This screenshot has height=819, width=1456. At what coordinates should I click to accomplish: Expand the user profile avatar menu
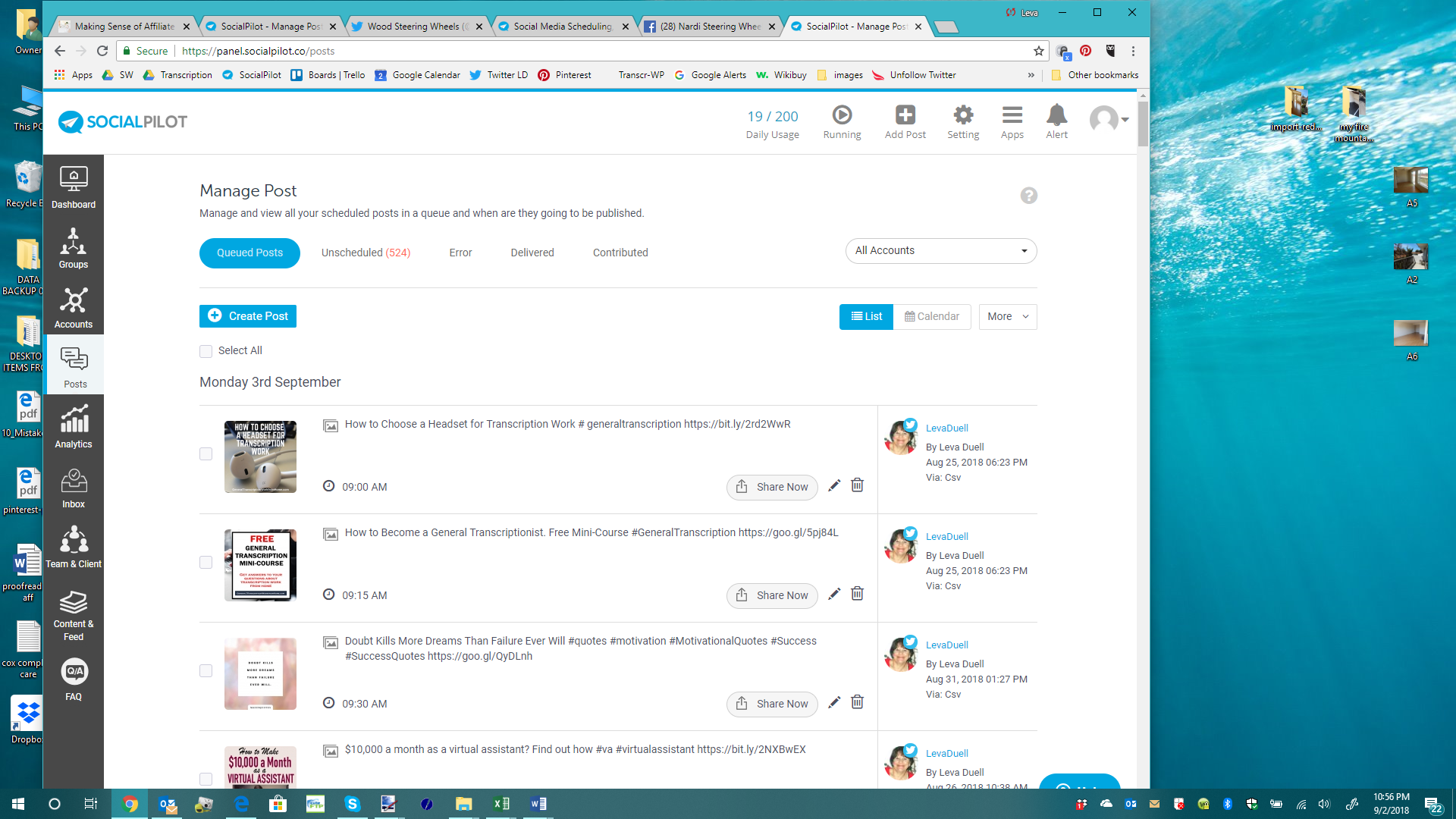click(x=1109, y=119)
